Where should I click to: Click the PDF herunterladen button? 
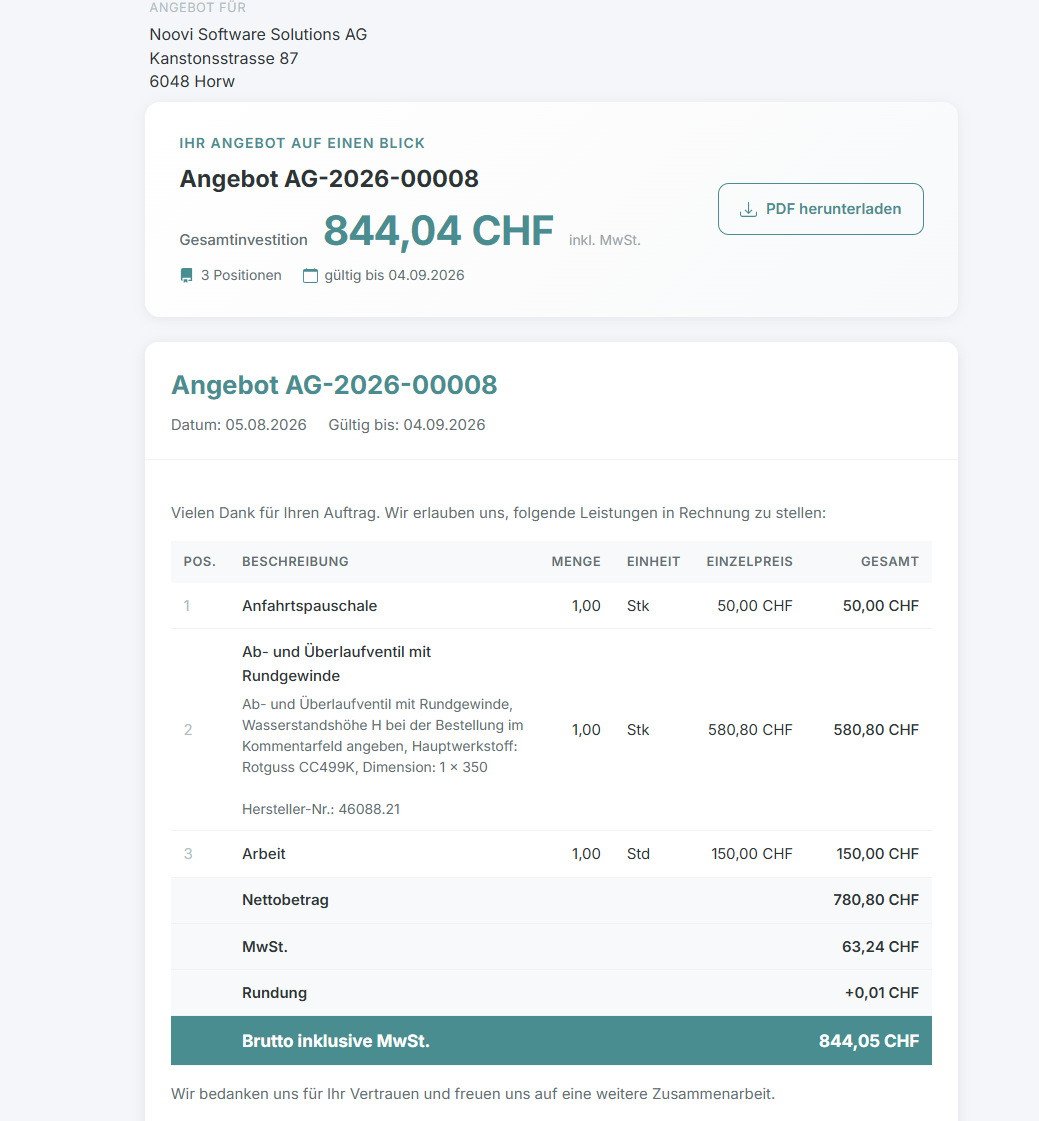820,209
